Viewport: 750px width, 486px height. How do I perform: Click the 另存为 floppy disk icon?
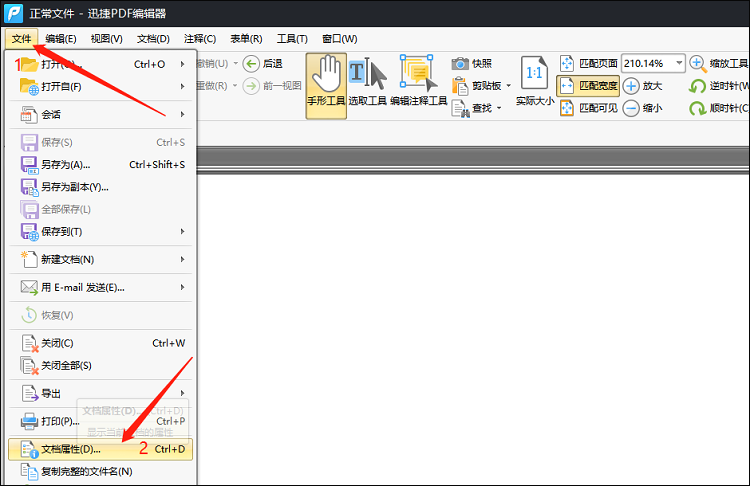coord(29,165)
